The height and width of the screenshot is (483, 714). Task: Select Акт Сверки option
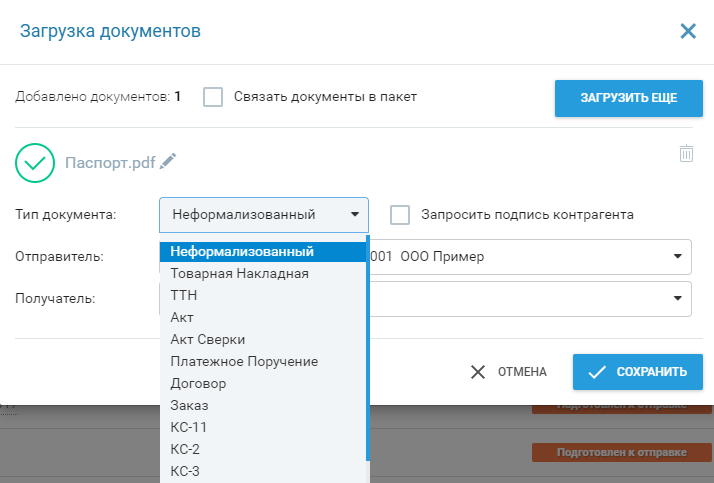207,339
